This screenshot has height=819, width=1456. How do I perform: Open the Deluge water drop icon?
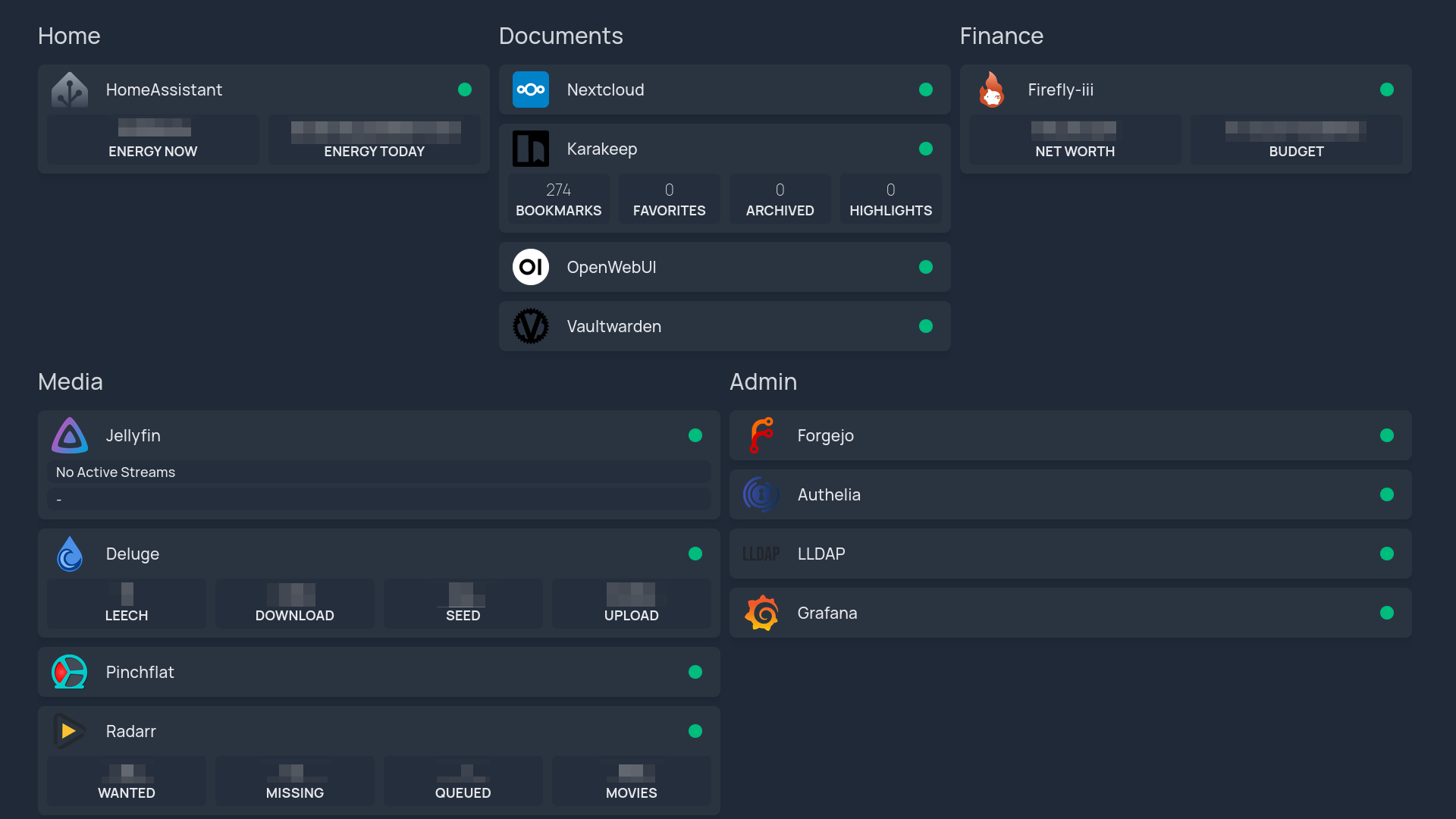coord(70,554)
